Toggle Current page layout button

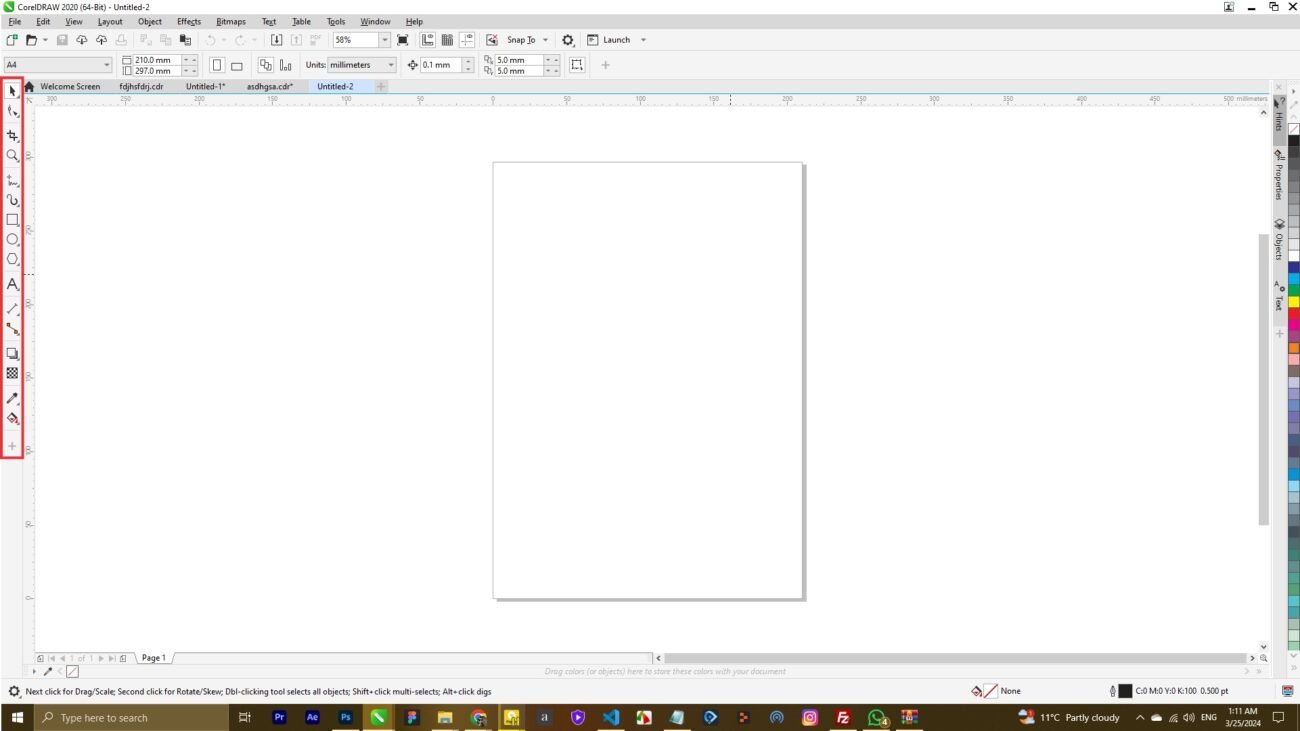[x=286, y=65]
